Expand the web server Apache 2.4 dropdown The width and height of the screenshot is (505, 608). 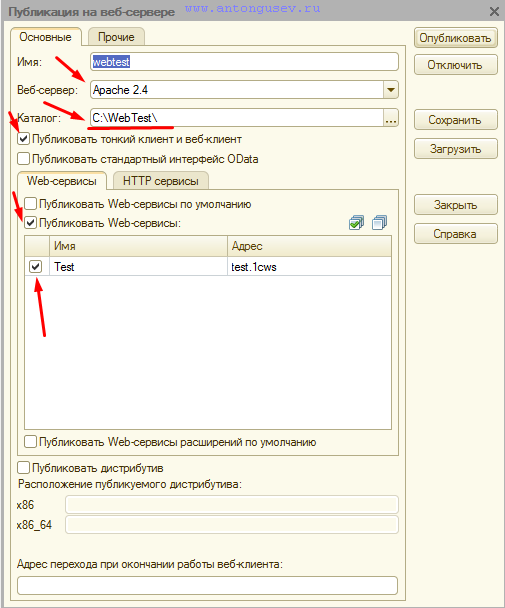(391, 90)
